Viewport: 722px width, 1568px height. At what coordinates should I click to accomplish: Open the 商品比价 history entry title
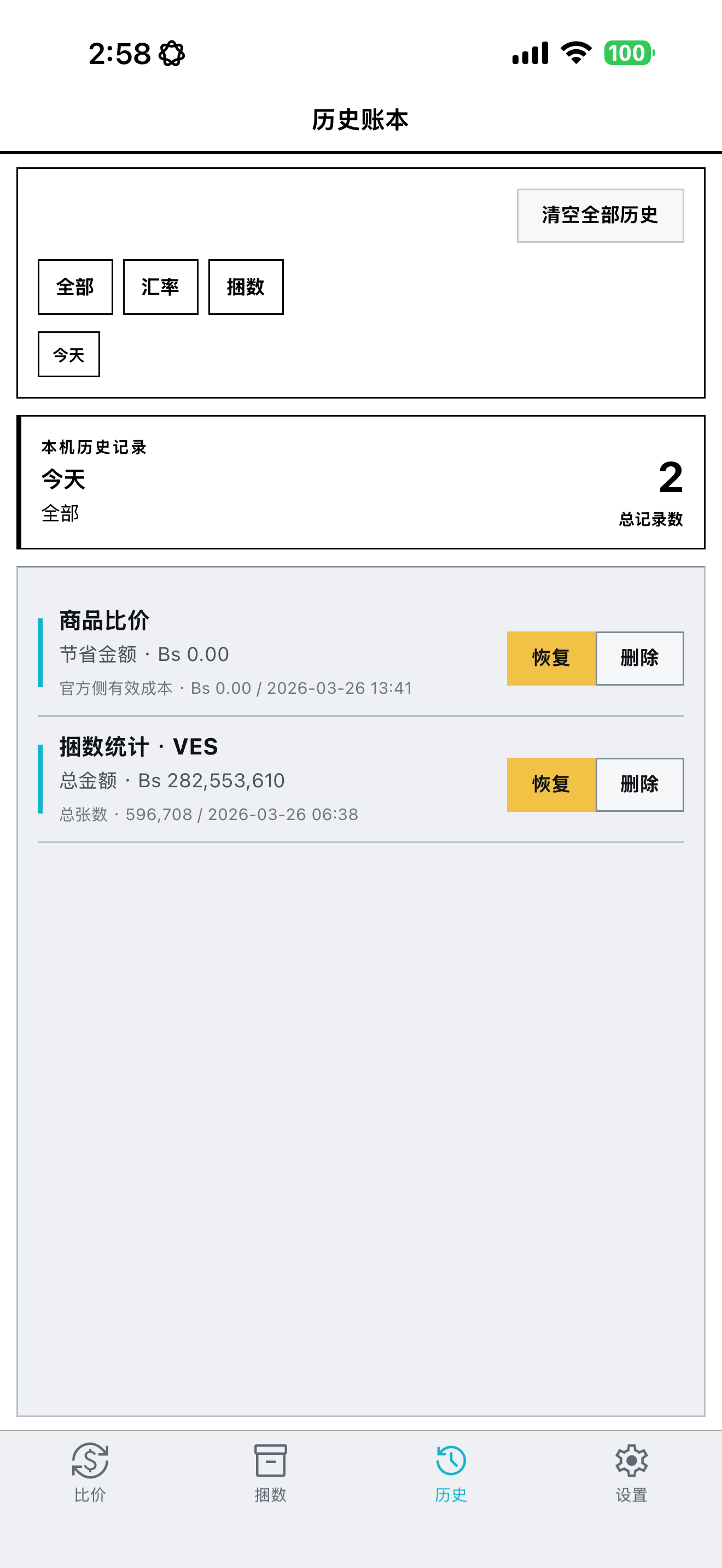pos(104,621)
